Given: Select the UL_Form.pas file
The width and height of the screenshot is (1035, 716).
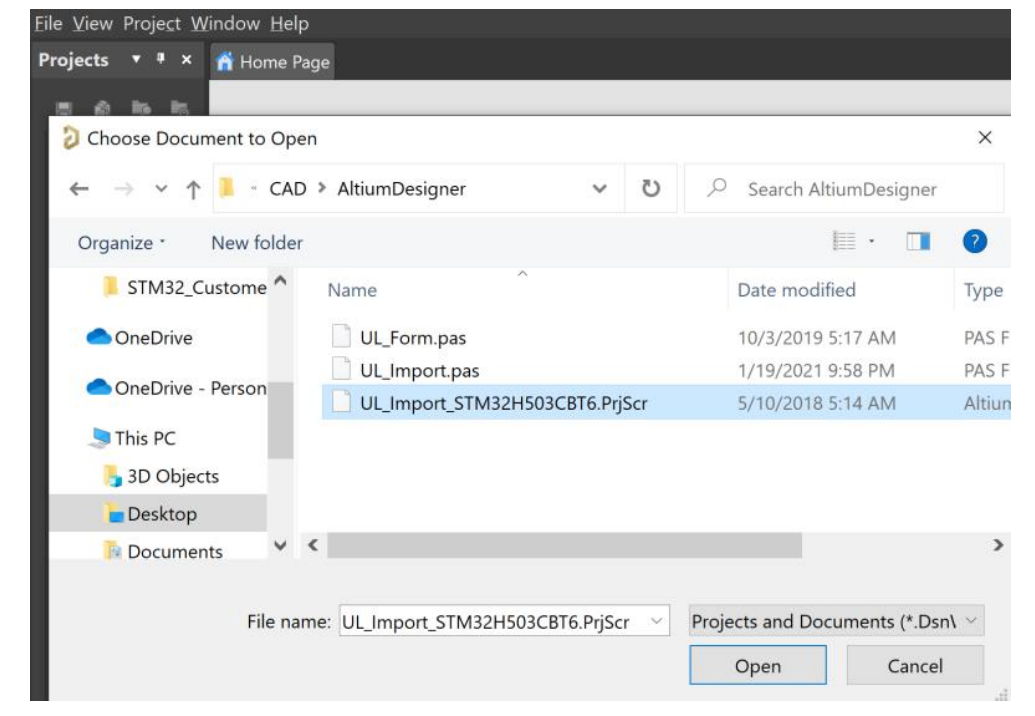Looking at the screenshot, I should [413, 338].
